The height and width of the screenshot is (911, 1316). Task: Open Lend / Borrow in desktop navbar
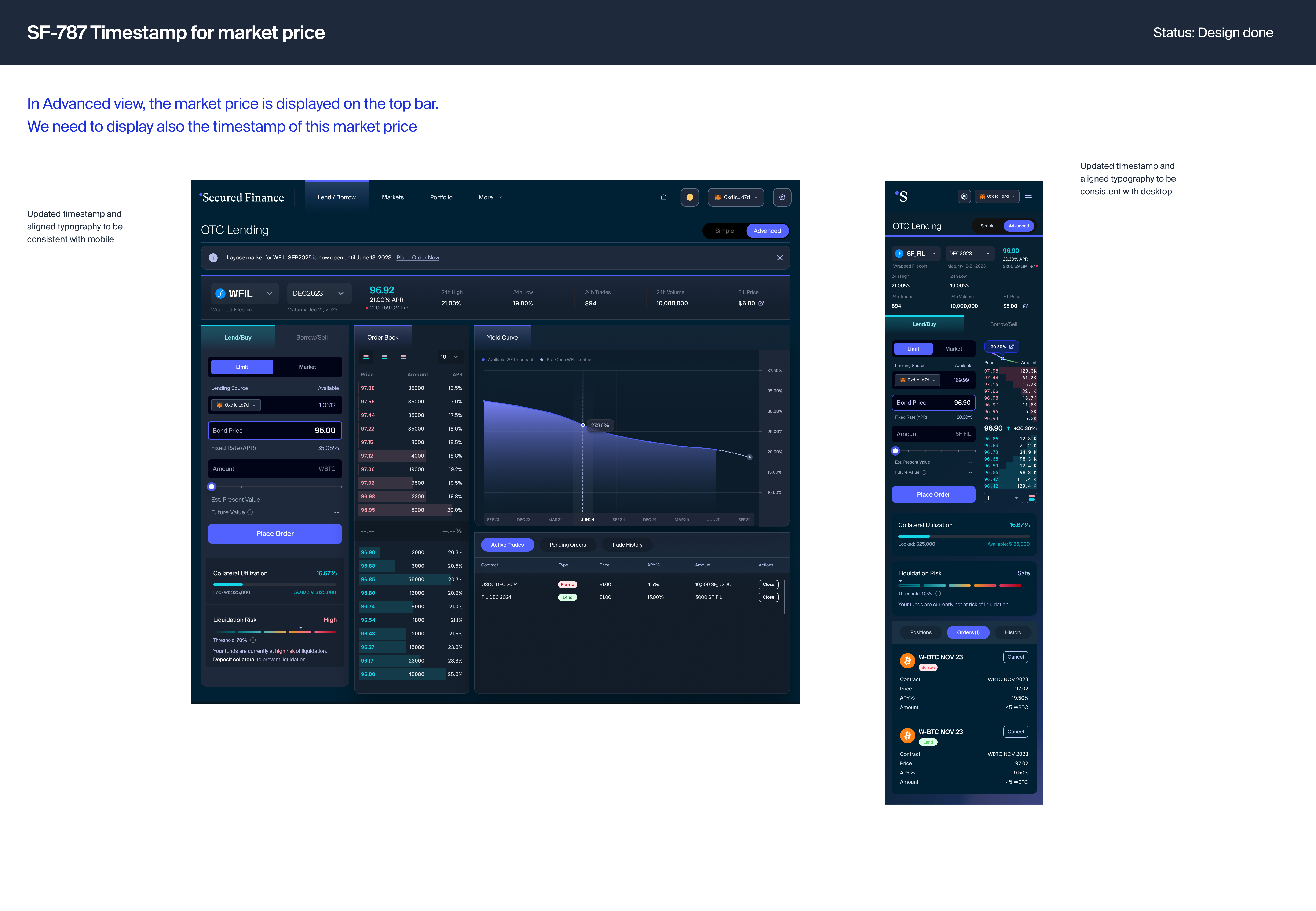click(x=337, y=197)
